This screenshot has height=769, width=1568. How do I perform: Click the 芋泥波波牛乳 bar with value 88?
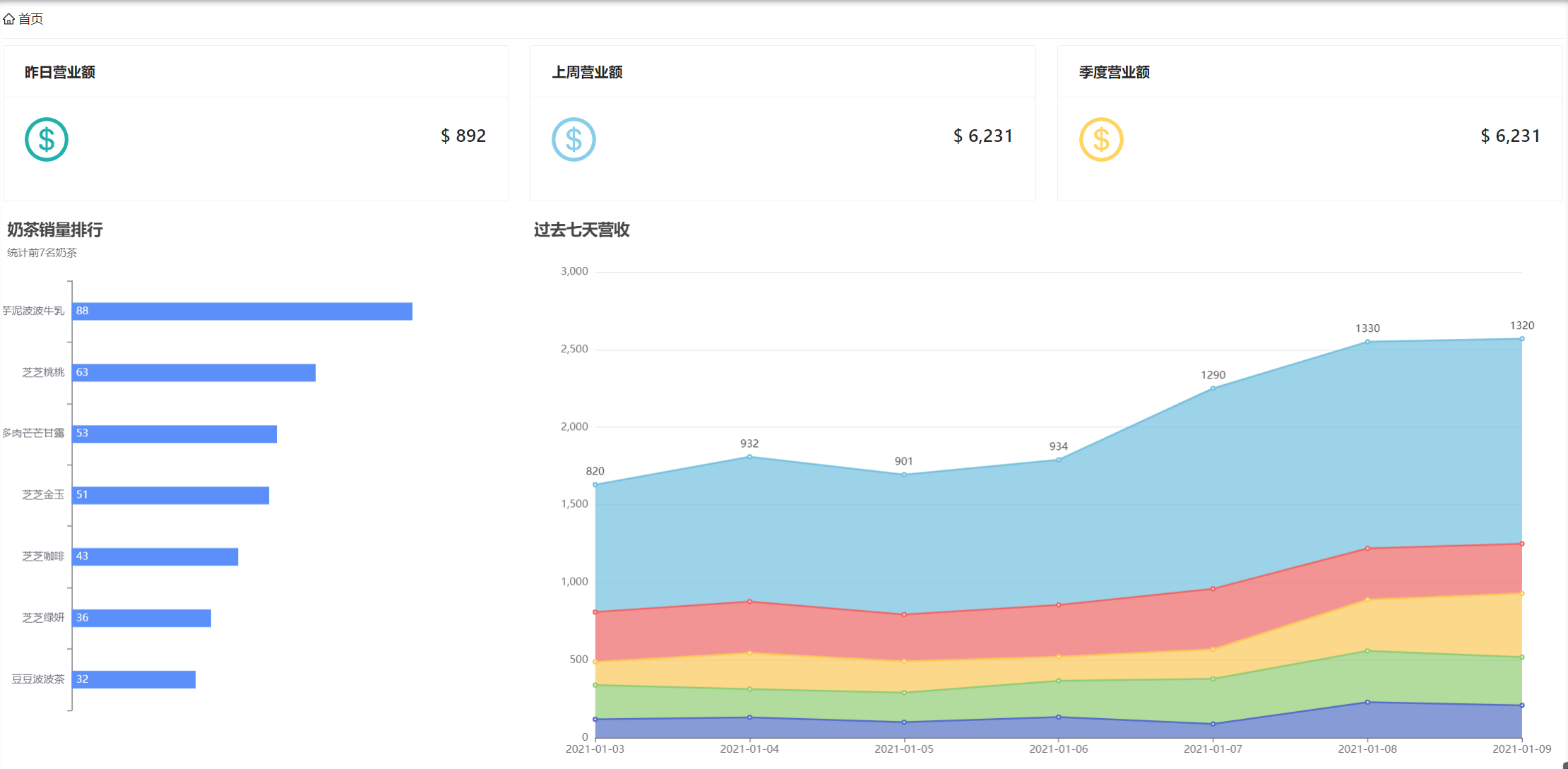click(x=242, y=311)
